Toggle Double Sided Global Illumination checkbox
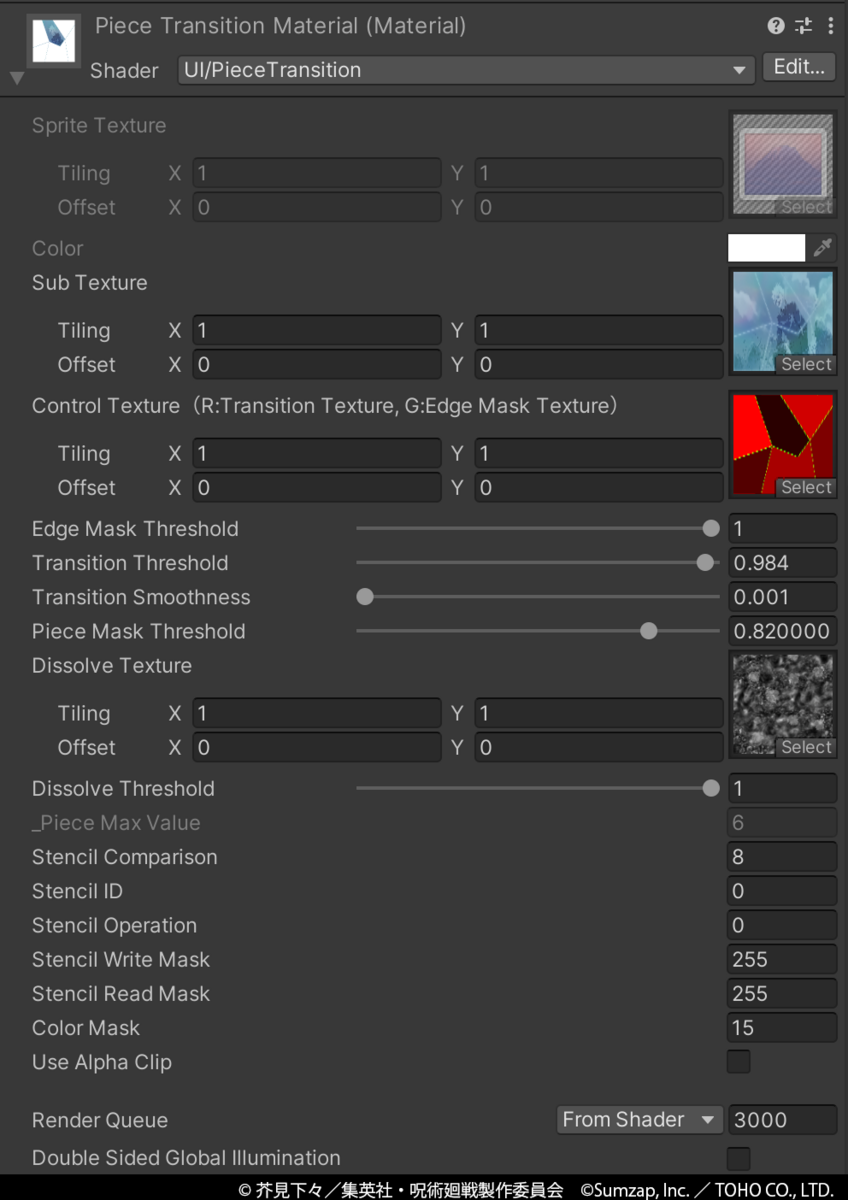 click(739, 1158)
